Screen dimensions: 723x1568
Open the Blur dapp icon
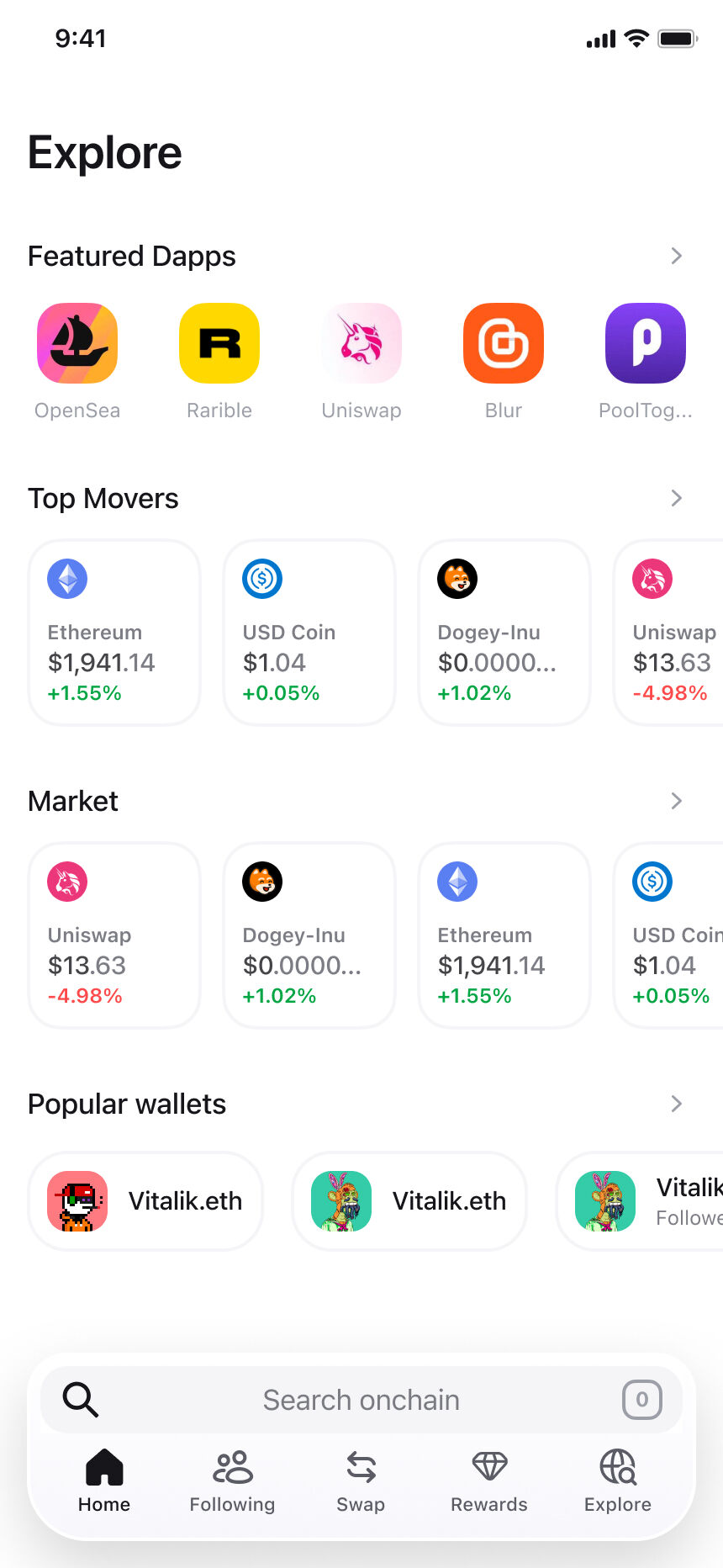pos(504,343)
